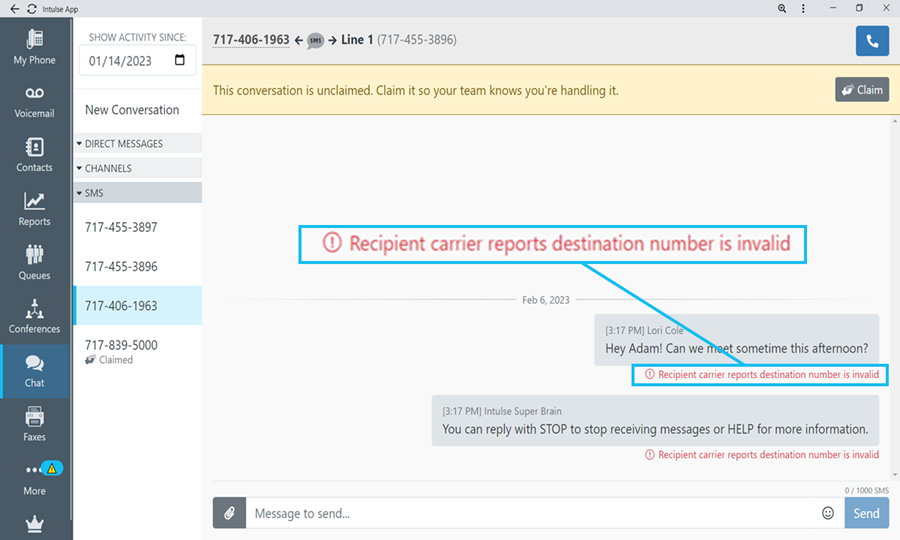This screenshot has height=540, width=900.
Task: Select the 717-455-3897 SMS conversation
Action: point(121,227)
